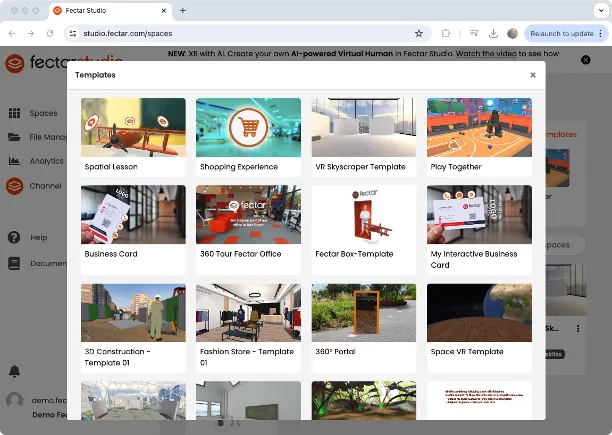Open the Spaces menu item

coord(43,113)
